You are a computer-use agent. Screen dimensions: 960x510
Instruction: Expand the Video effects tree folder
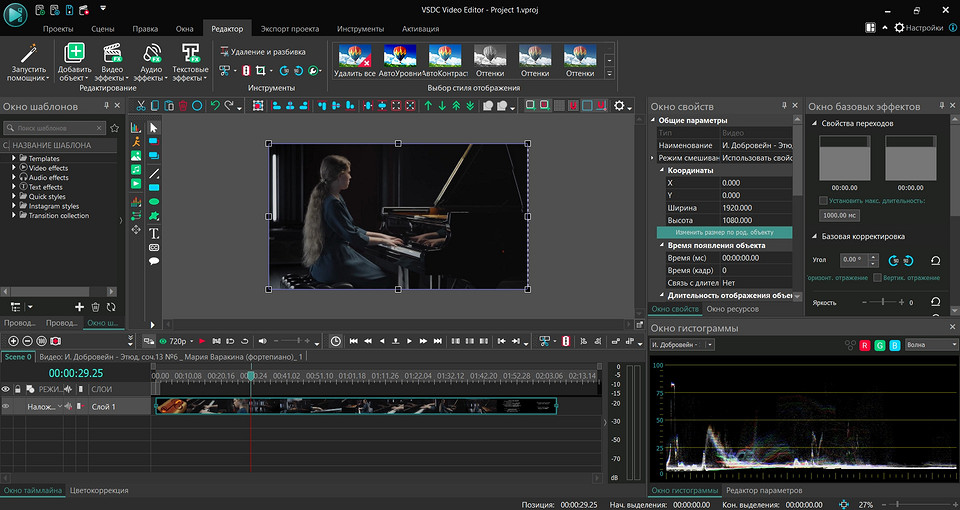13,167
